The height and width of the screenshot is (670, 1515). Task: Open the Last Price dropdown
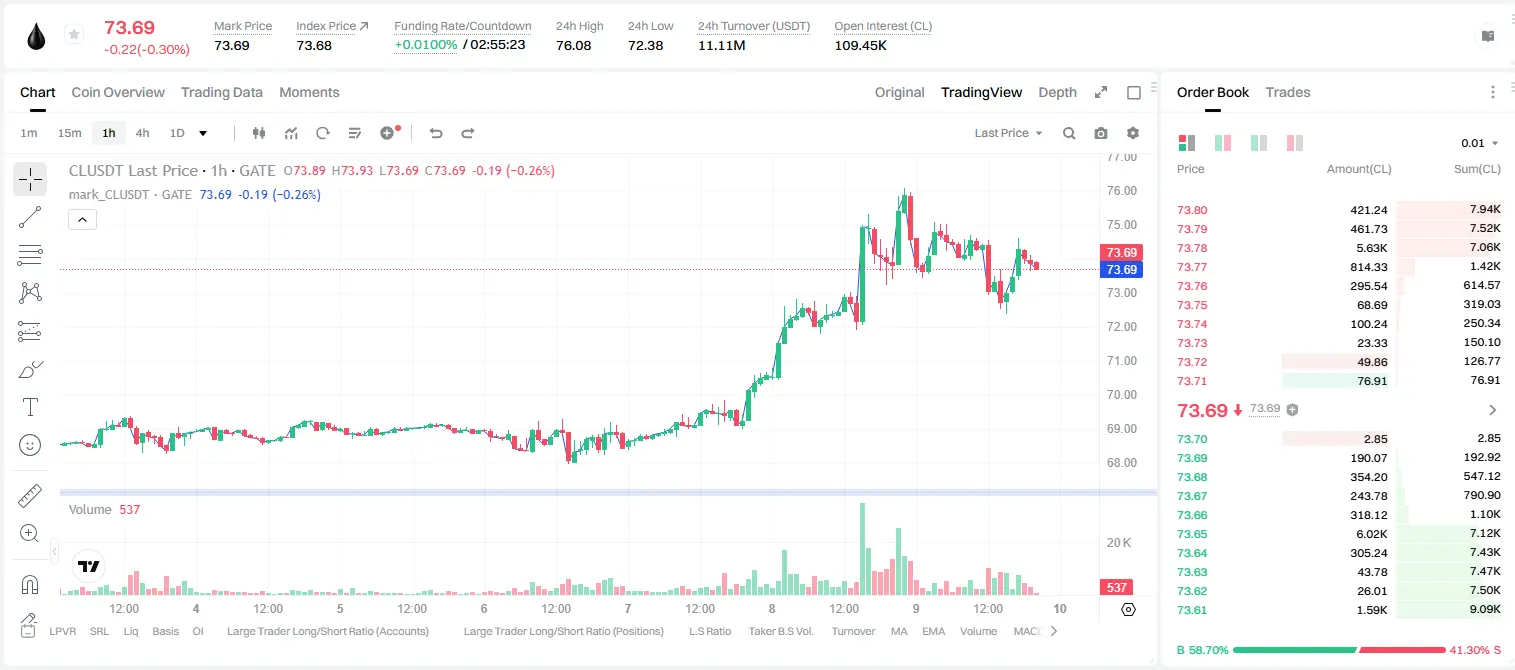(1008, 133)
